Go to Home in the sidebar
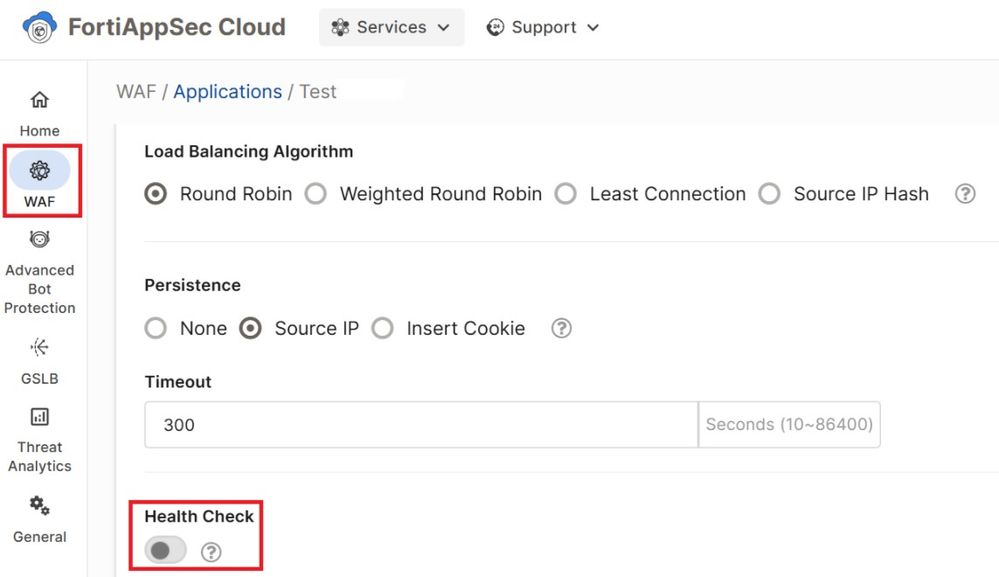The height and width of the screenshot is (577, 999). point(40,100)
